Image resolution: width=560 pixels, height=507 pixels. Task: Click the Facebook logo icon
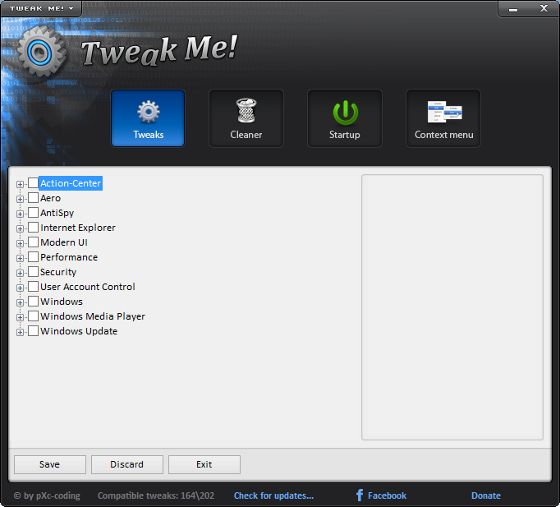[x=360, y=495]
